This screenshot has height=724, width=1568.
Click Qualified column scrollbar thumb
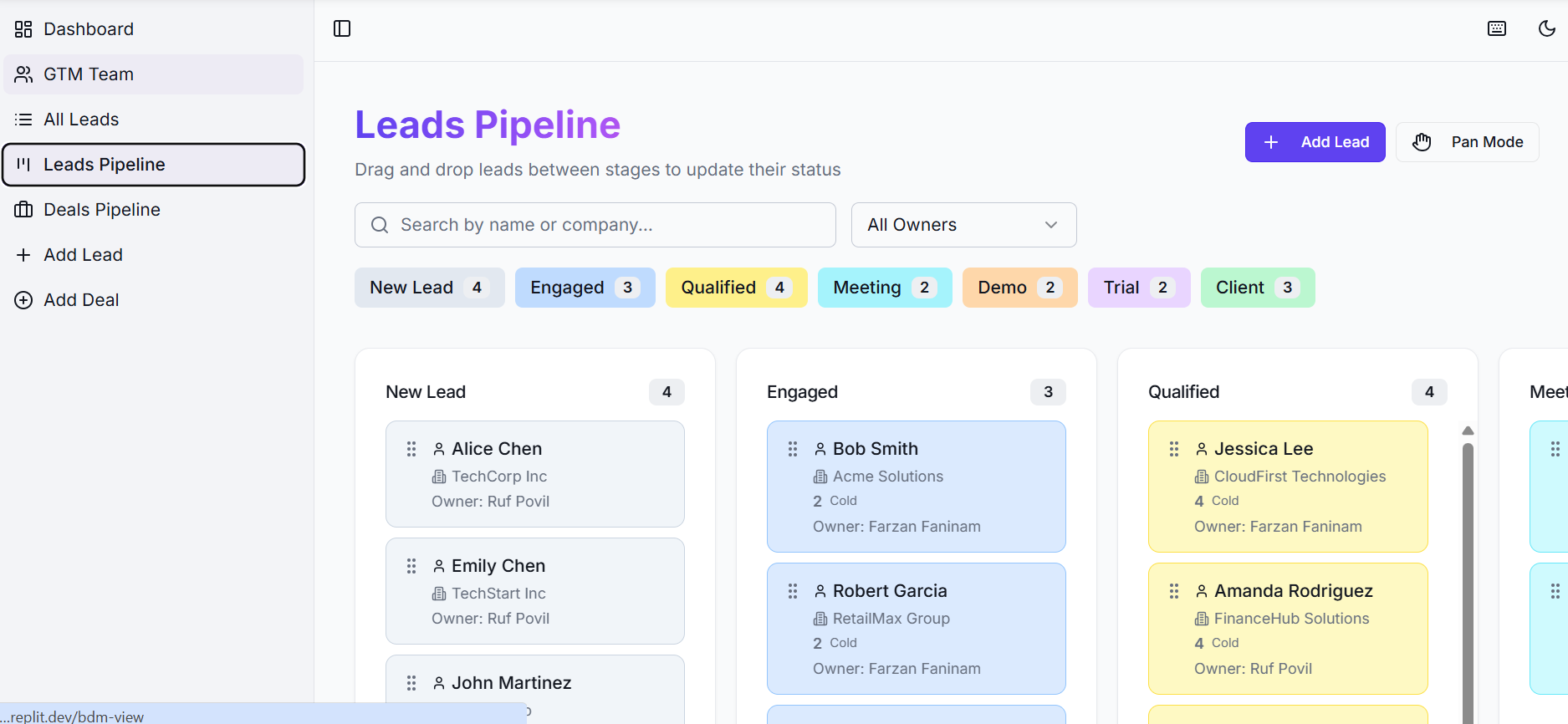coord(1468,583)
